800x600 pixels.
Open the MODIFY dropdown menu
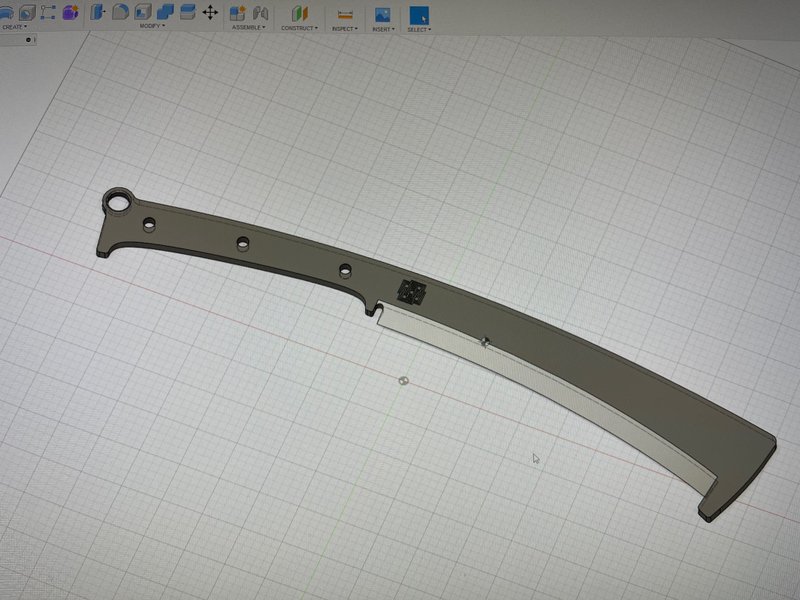point(152,26)
